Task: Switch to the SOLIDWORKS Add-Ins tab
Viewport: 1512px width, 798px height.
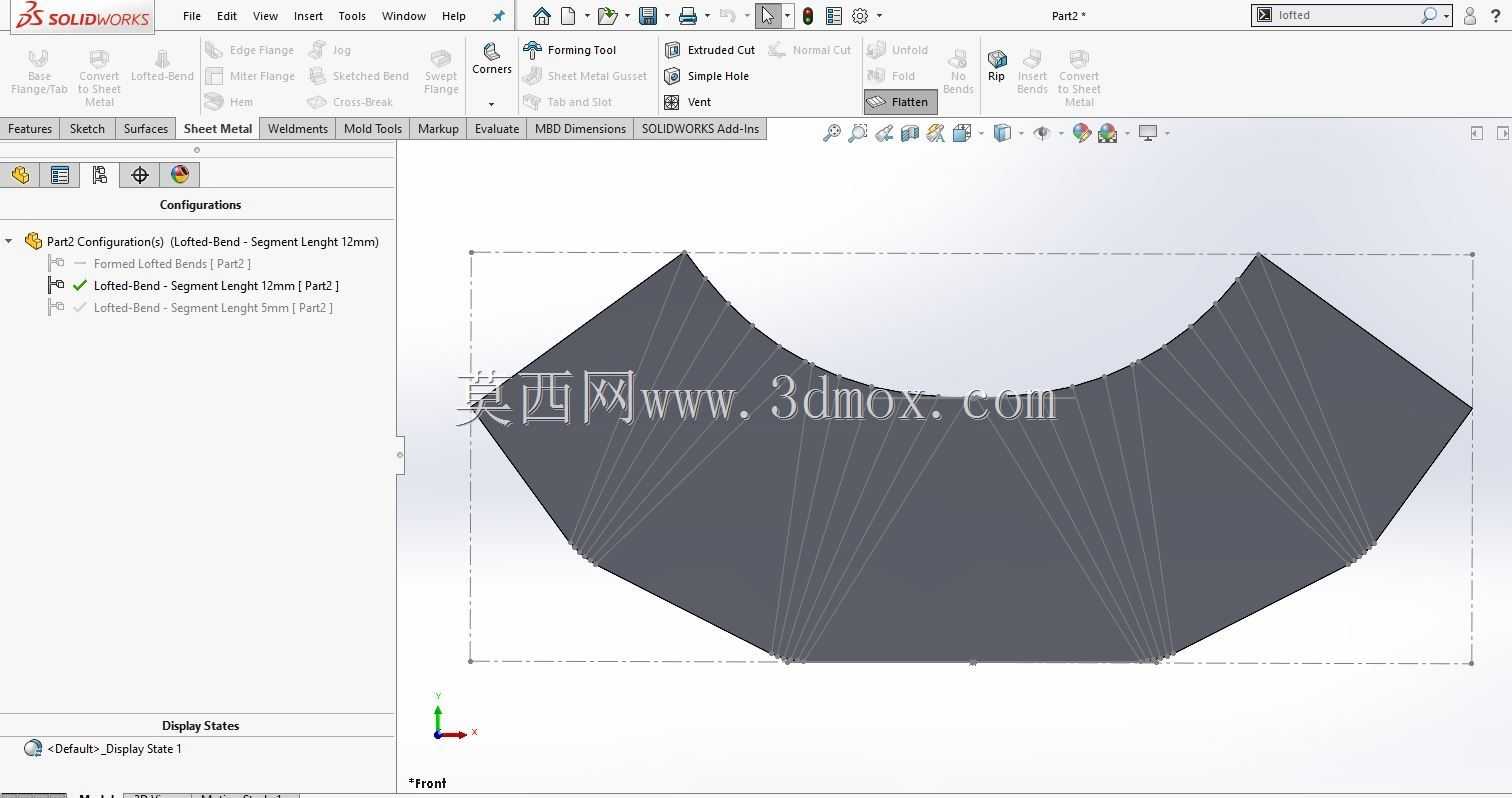Action: pyautogui.click(x=700, y=129)
